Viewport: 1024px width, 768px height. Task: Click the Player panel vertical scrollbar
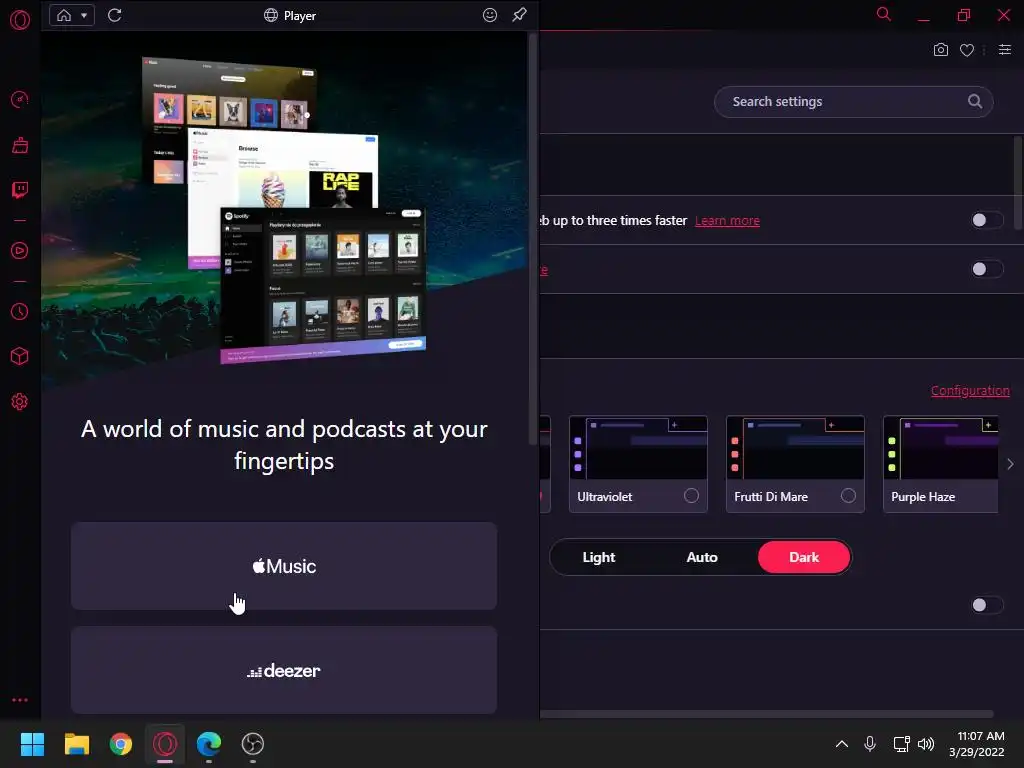coord(533,239)
